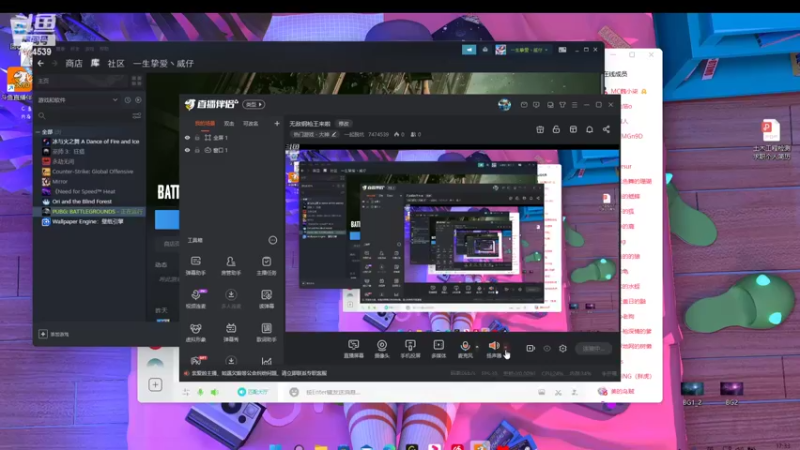This screenshot has width=800, height=450.
Task: Go back in Steam window
Action: click(40, 63)
